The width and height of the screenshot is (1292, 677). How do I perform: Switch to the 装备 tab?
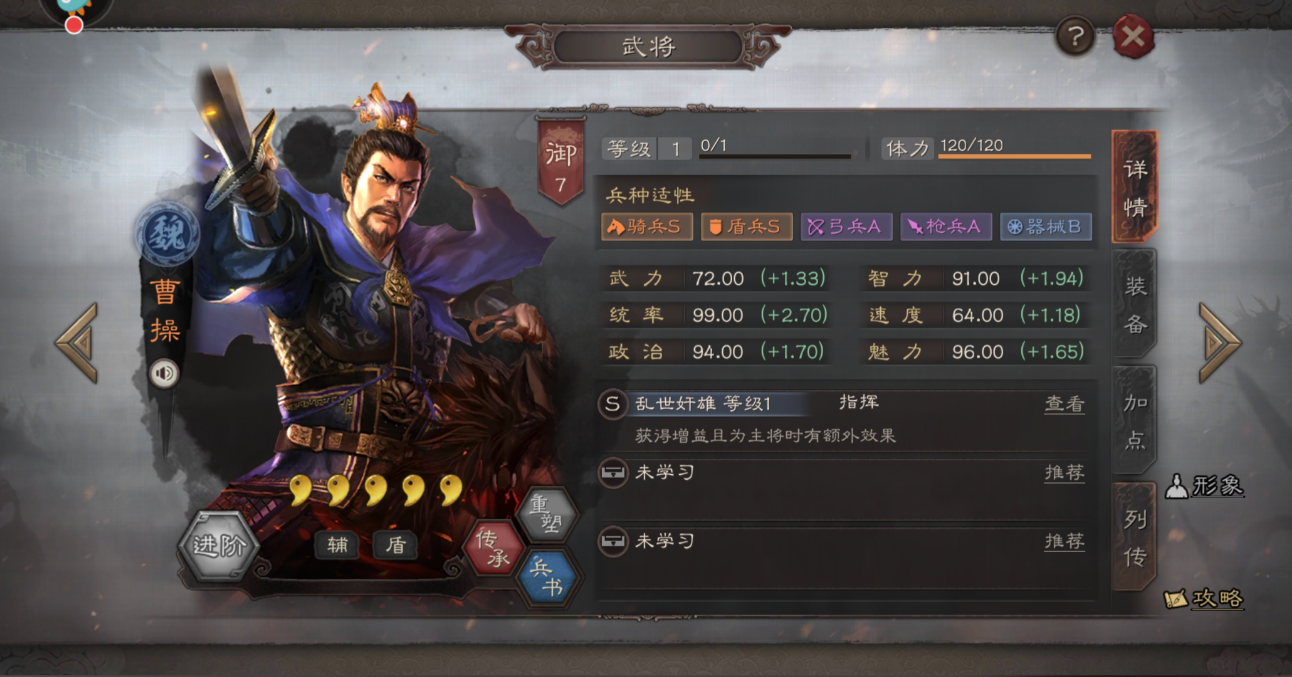click(1135, 304)
